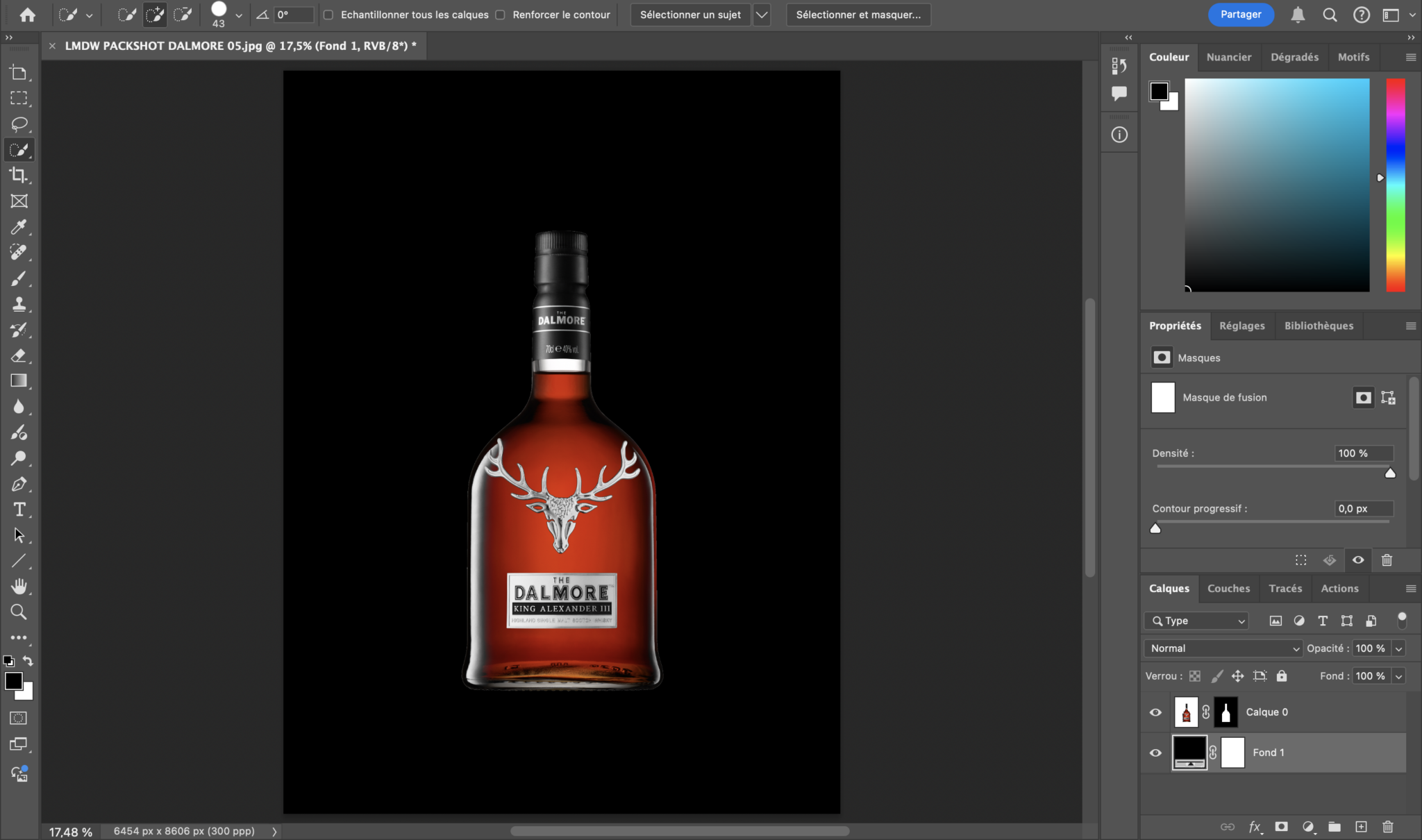Select the Pen tool

pos(19,484)
